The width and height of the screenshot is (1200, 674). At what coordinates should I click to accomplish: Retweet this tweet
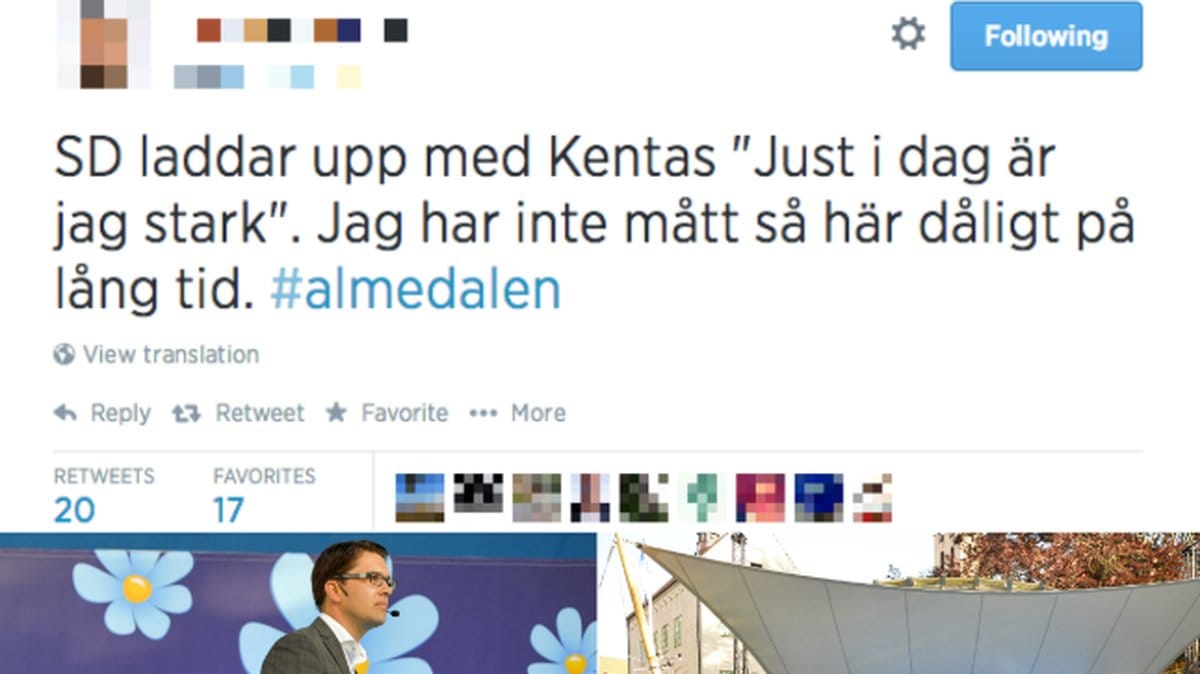click(238, 413)
